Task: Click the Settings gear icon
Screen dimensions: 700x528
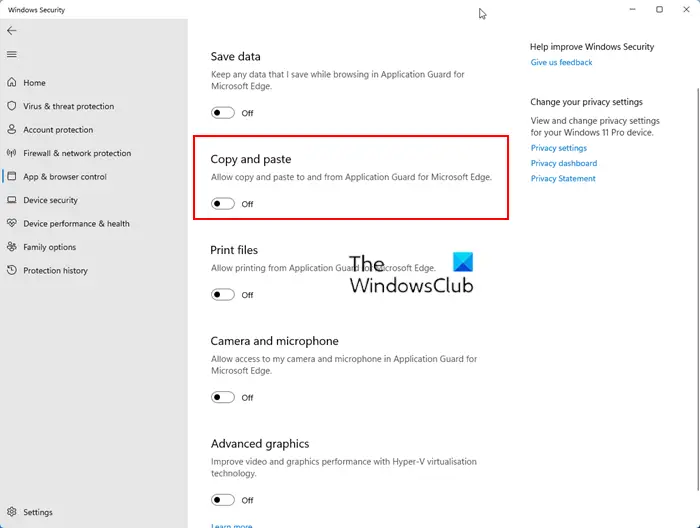Action: [x=12, y=511]
